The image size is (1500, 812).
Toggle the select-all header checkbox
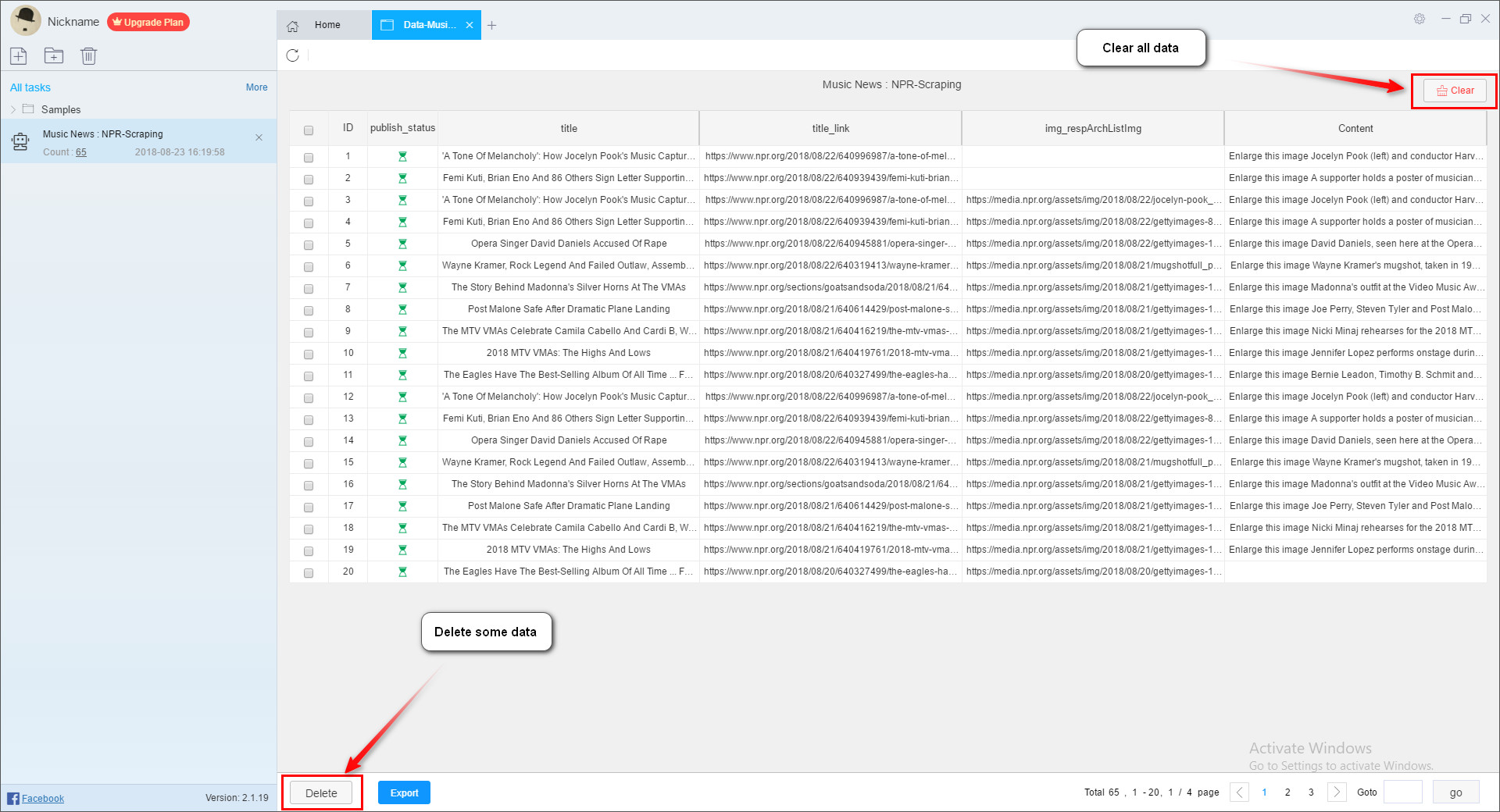coord(309,130)
